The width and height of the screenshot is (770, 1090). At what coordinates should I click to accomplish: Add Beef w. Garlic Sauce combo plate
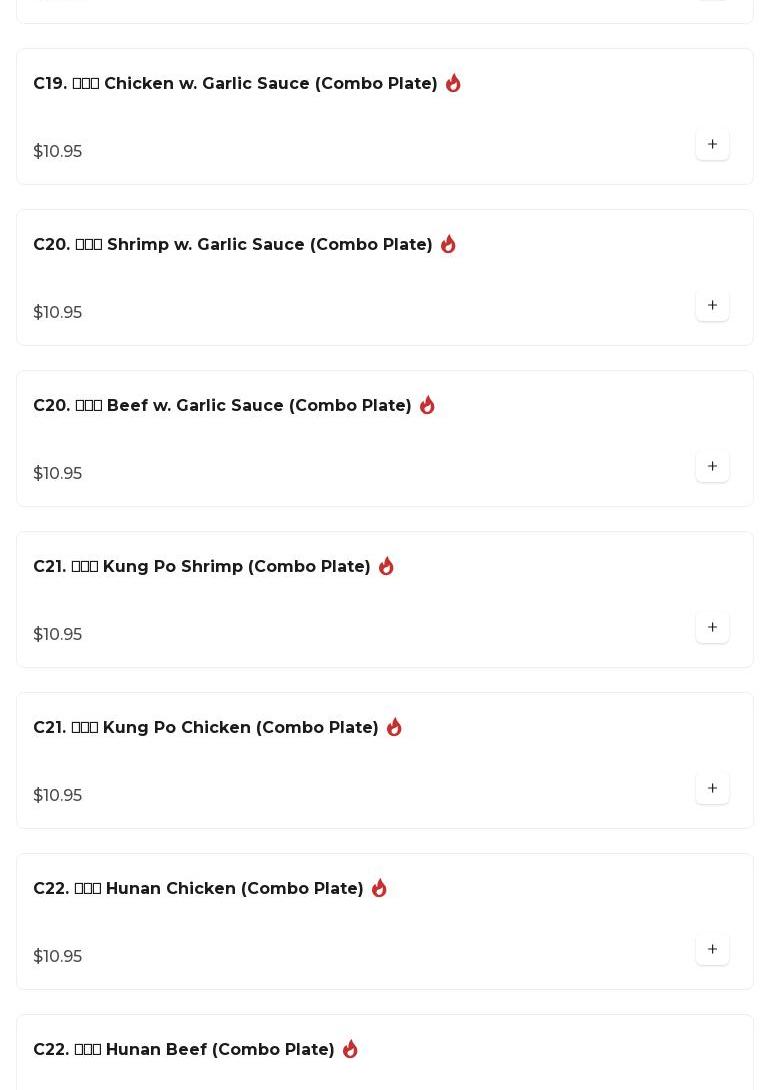[x=712, y=466]
